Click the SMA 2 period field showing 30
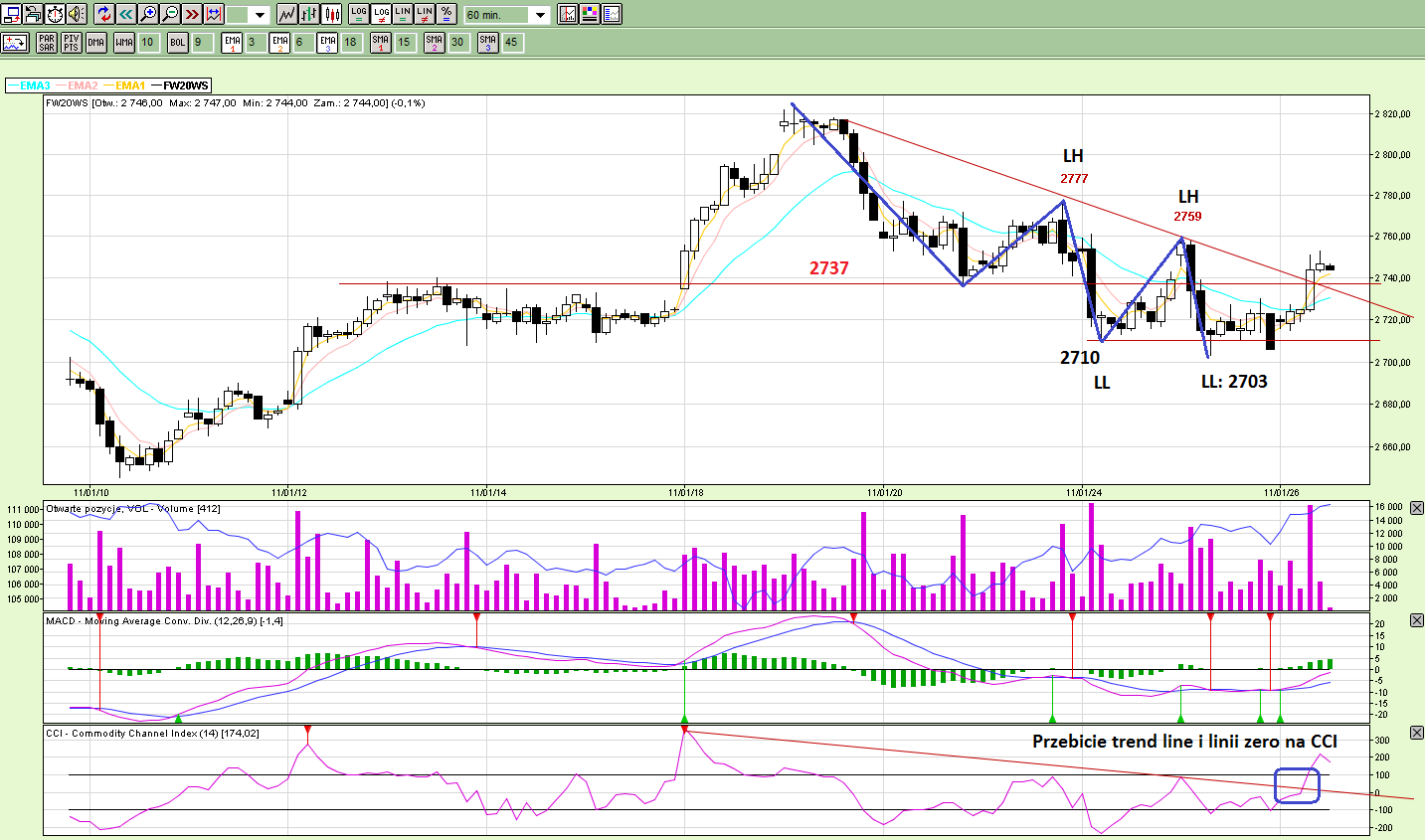 458,42
